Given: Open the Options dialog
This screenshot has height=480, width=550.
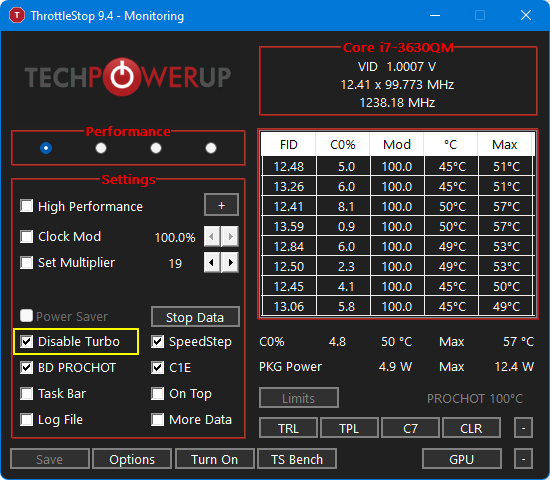Looking at the screenshot, I should pyautogui.click(x=132, y=459).
